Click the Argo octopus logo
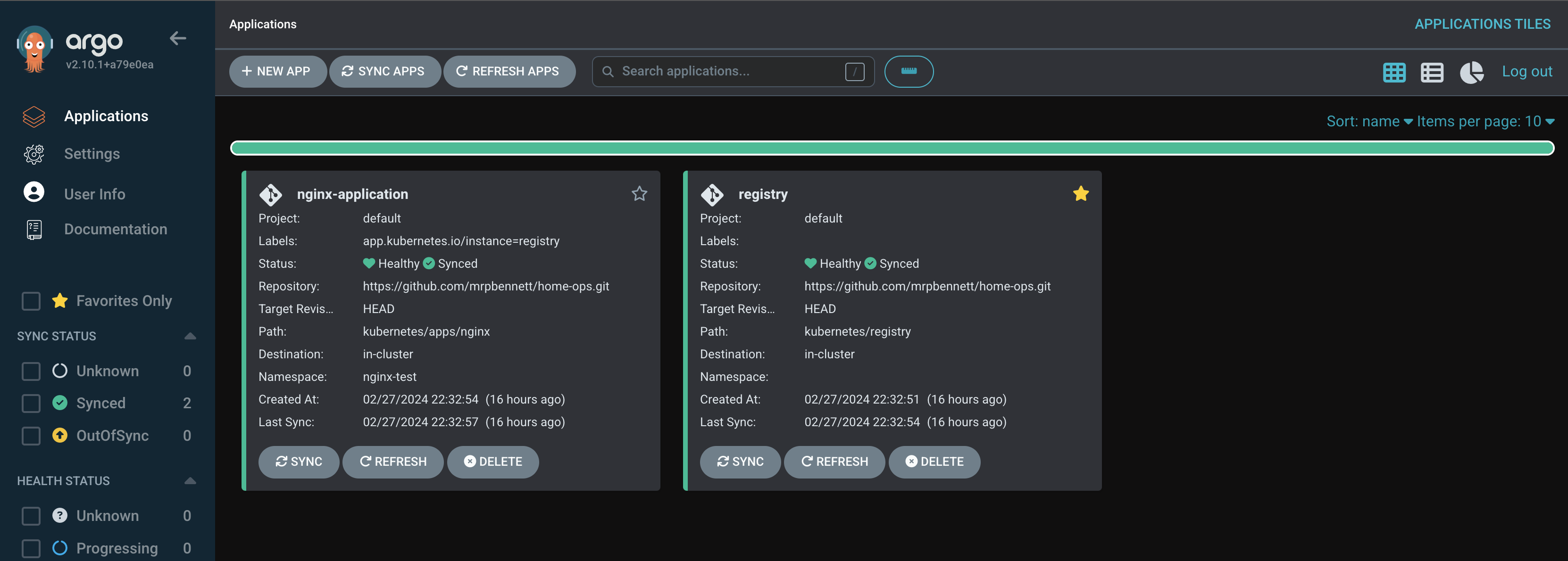 click(35, 48)
